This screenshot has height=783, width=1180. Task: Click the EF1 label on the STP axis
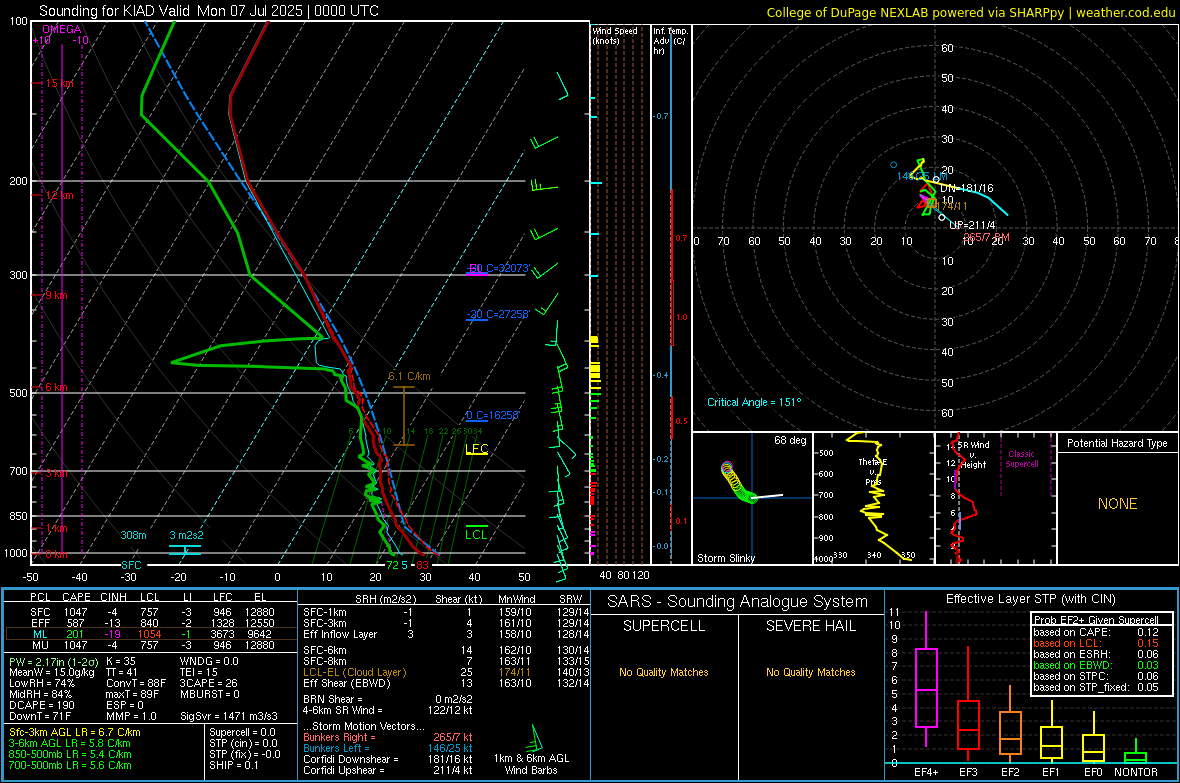1051,772
